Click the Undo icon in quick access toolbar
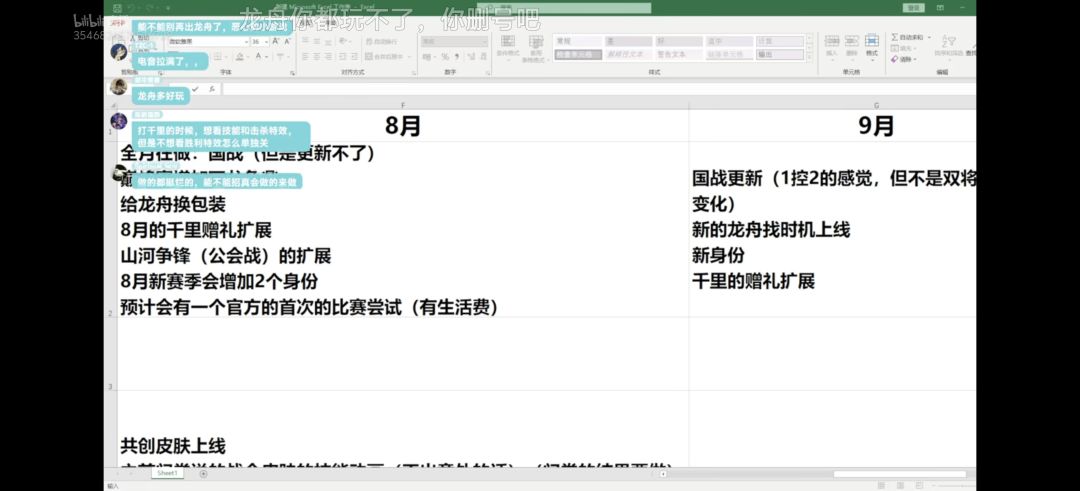 pyautogui.click(x=132, y=8)
